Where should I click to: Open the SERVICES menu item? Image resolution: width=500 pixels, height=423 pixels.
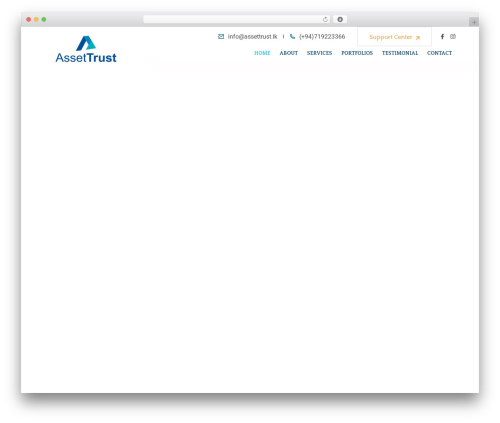pos(319,53)
